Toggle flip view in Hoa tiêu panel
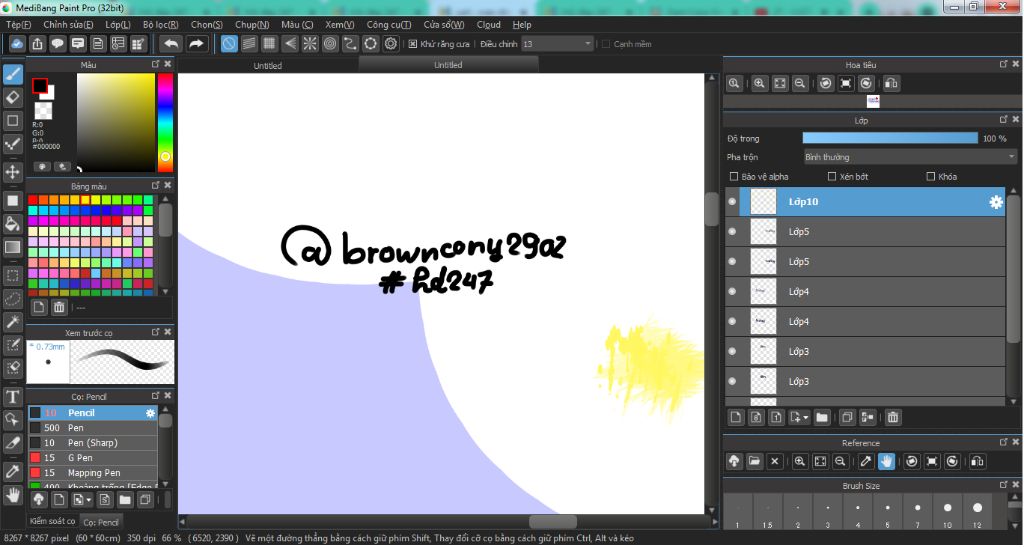The image size is (1024, 548). pos(891,84)
